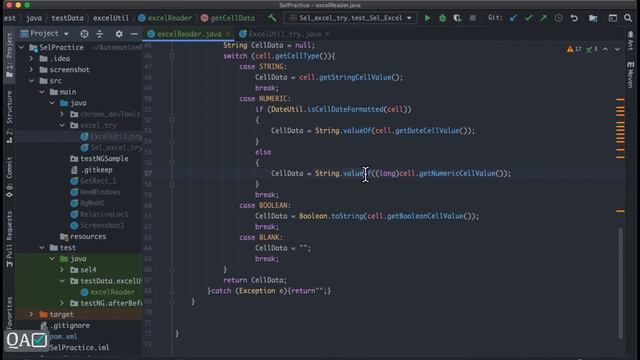
Task: Git update project blue arrow
Action: pos(513,18)
